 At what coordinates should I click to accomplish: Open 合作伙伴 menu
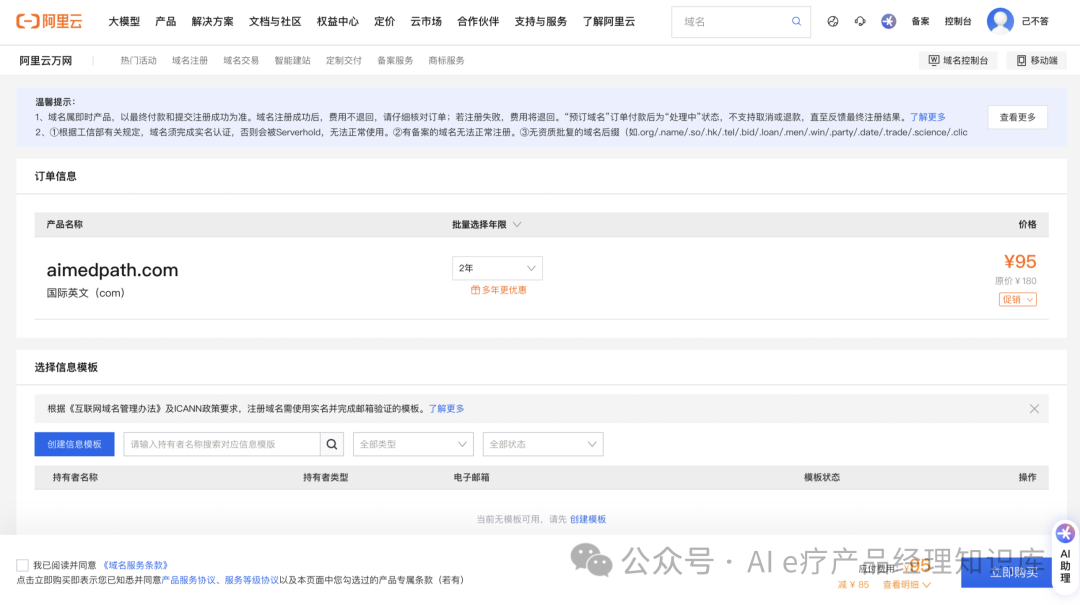(x=478, y=21)
